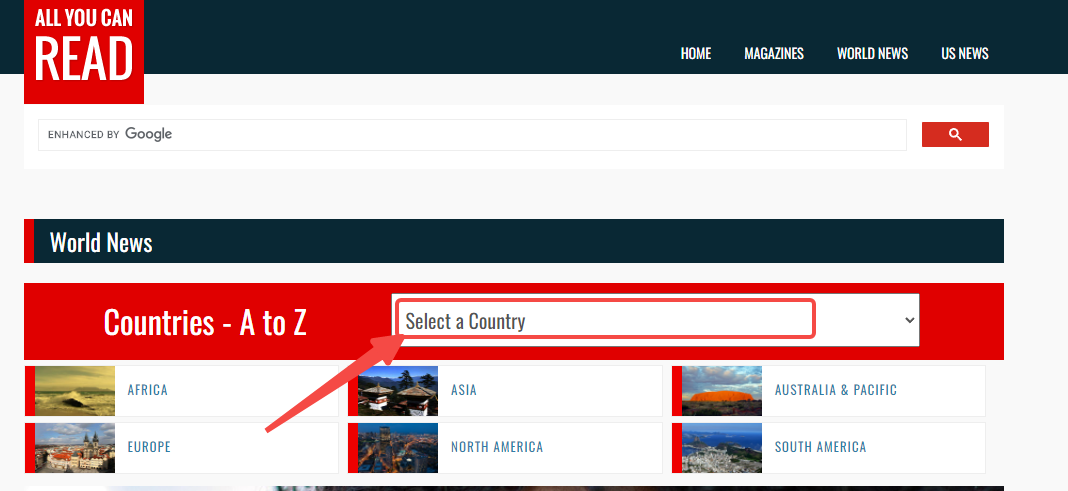Screen dimensions: 1068x491
Task: Click the red search magnifier button
Action: [955, 135]
